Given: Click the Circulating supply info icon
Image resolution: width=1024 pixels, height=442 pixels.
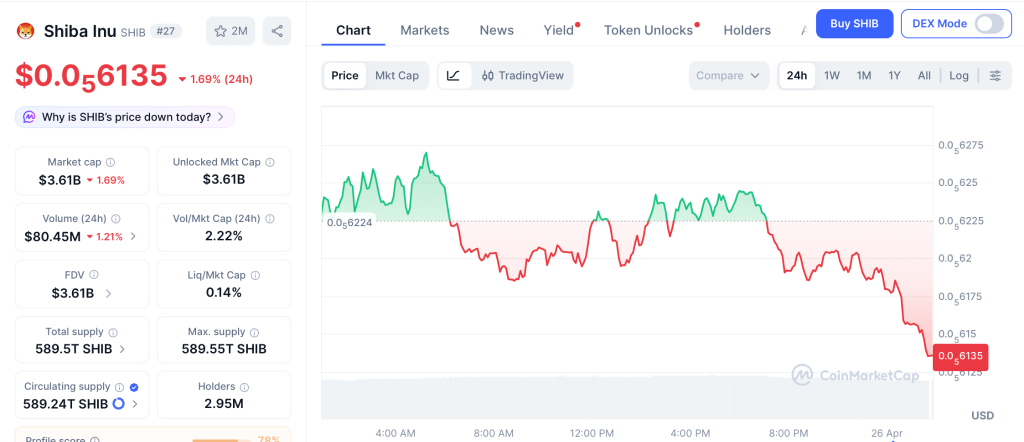Looking at the screenshot, I should (119, 387).
